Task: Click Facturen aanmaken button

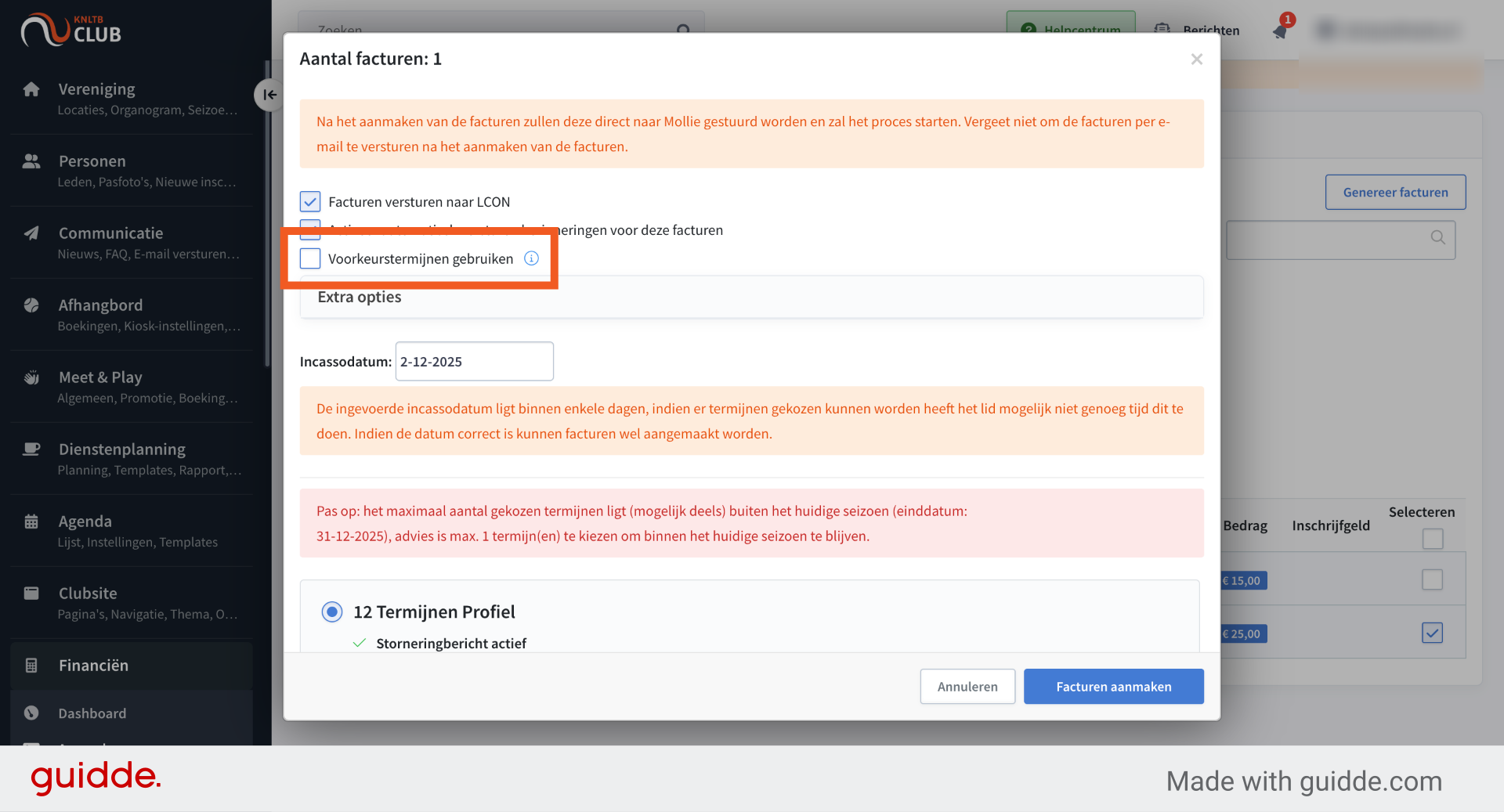Action: (x=1113, y=687)
